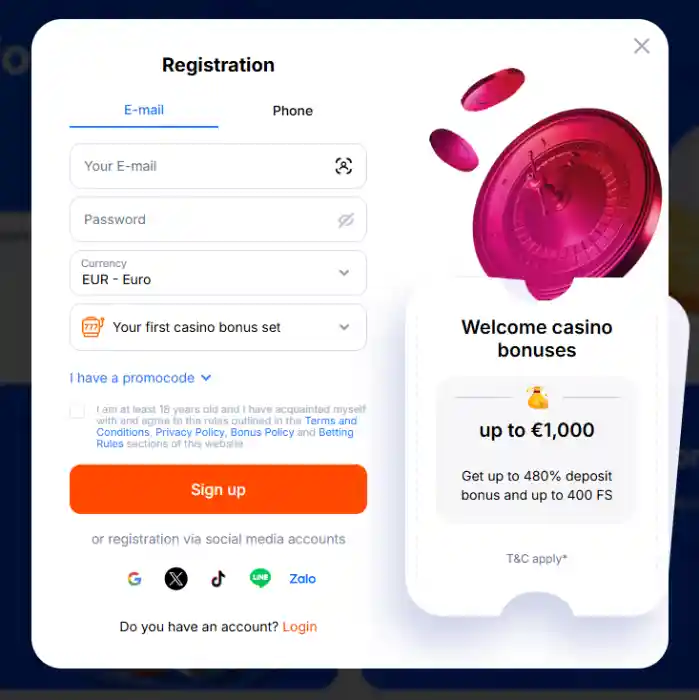Choose TikTok social registration icon
Viewport: 699px width, 700px height.
click(x=218, y=579)
